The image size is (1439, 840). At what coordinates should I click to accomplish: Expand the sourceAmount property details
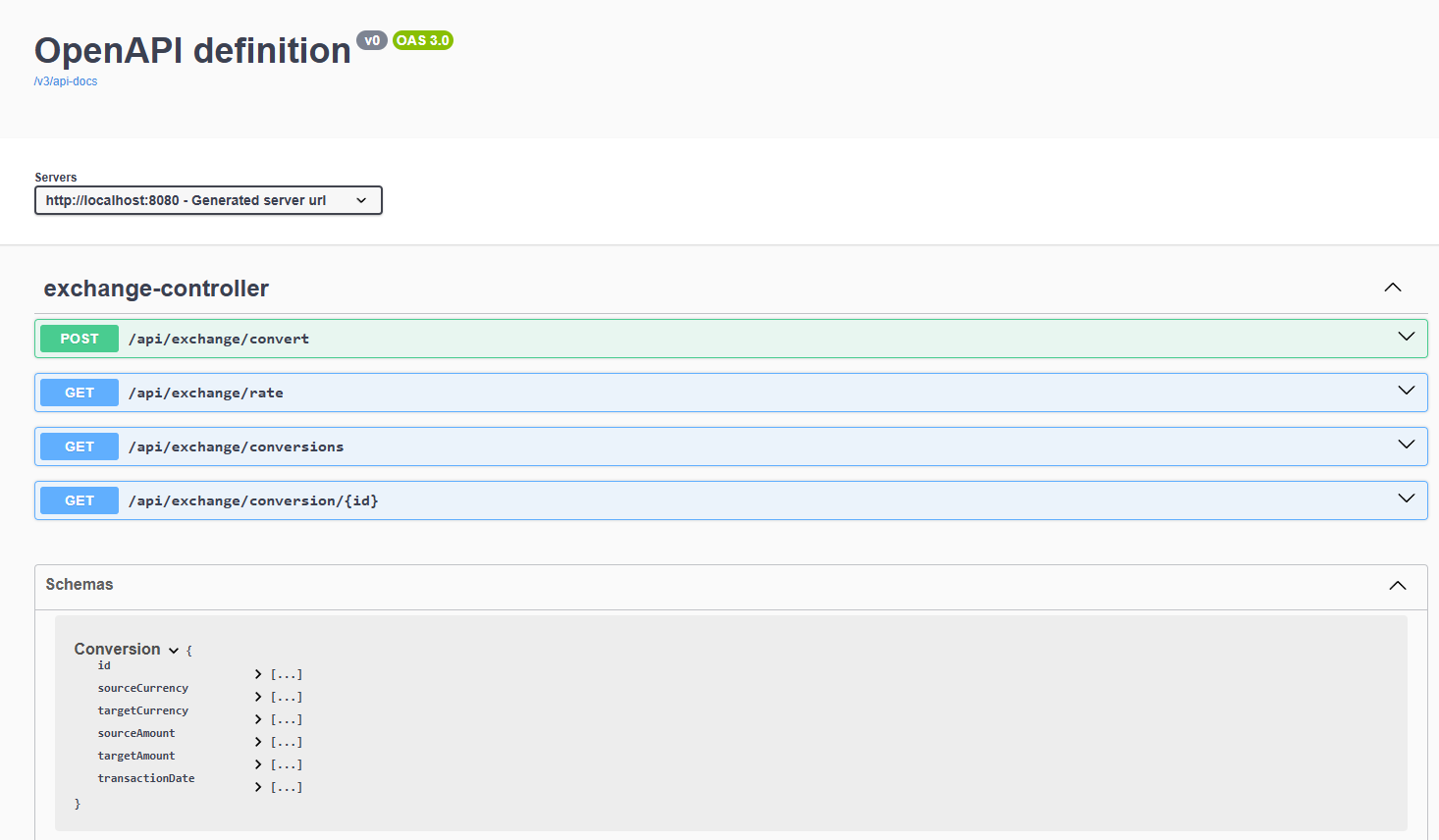(259, 742)
